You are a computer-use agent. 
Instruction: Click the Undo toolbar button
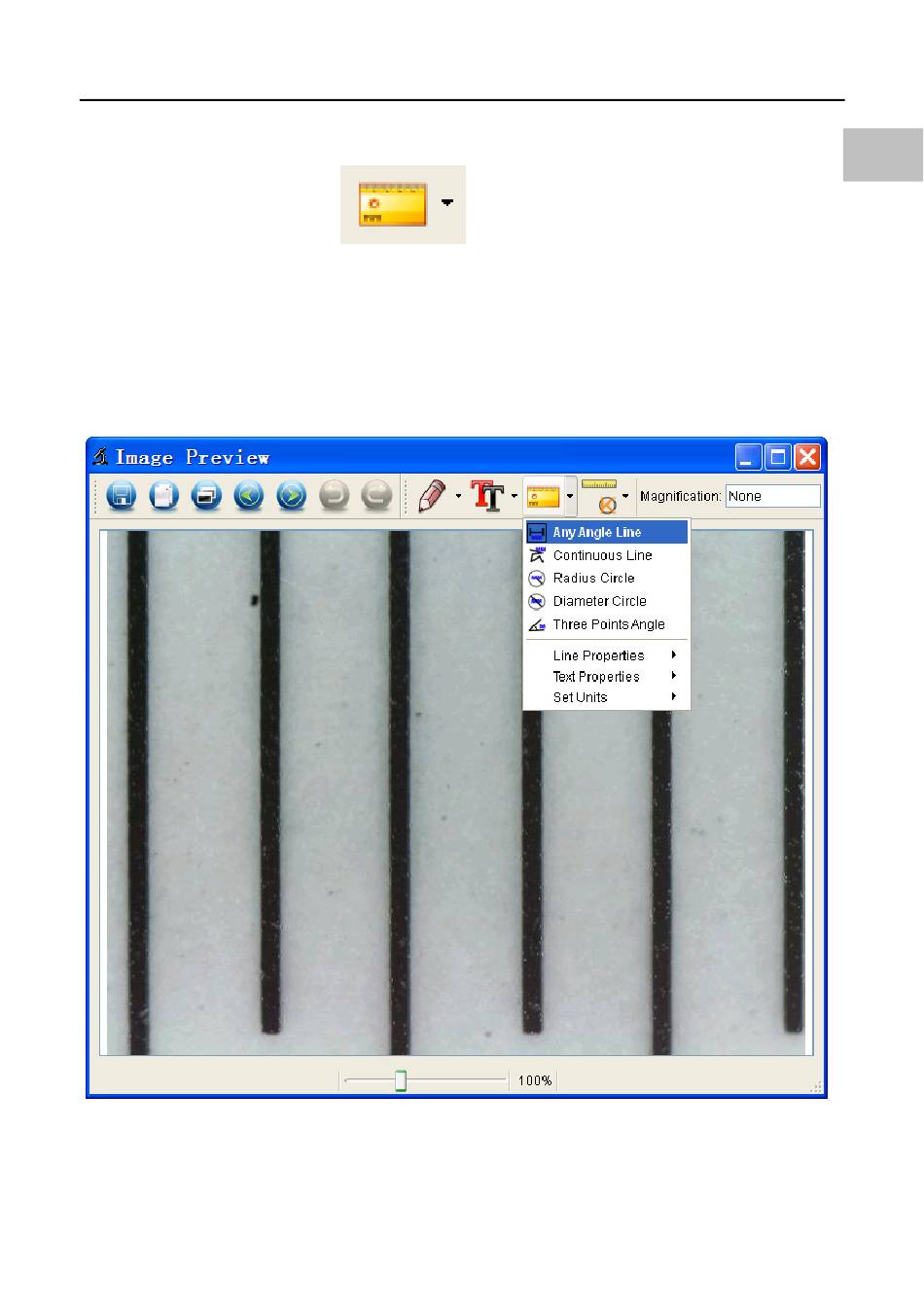pos(334,496)
